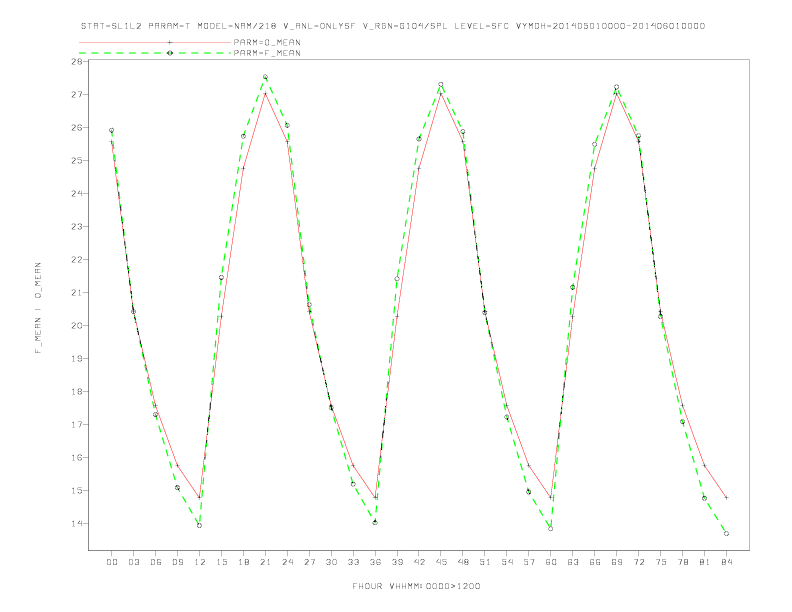This screenshot has width=792, height=612.
Task: Click x-axis forecast hour label 33
Action: click(353, 562)
